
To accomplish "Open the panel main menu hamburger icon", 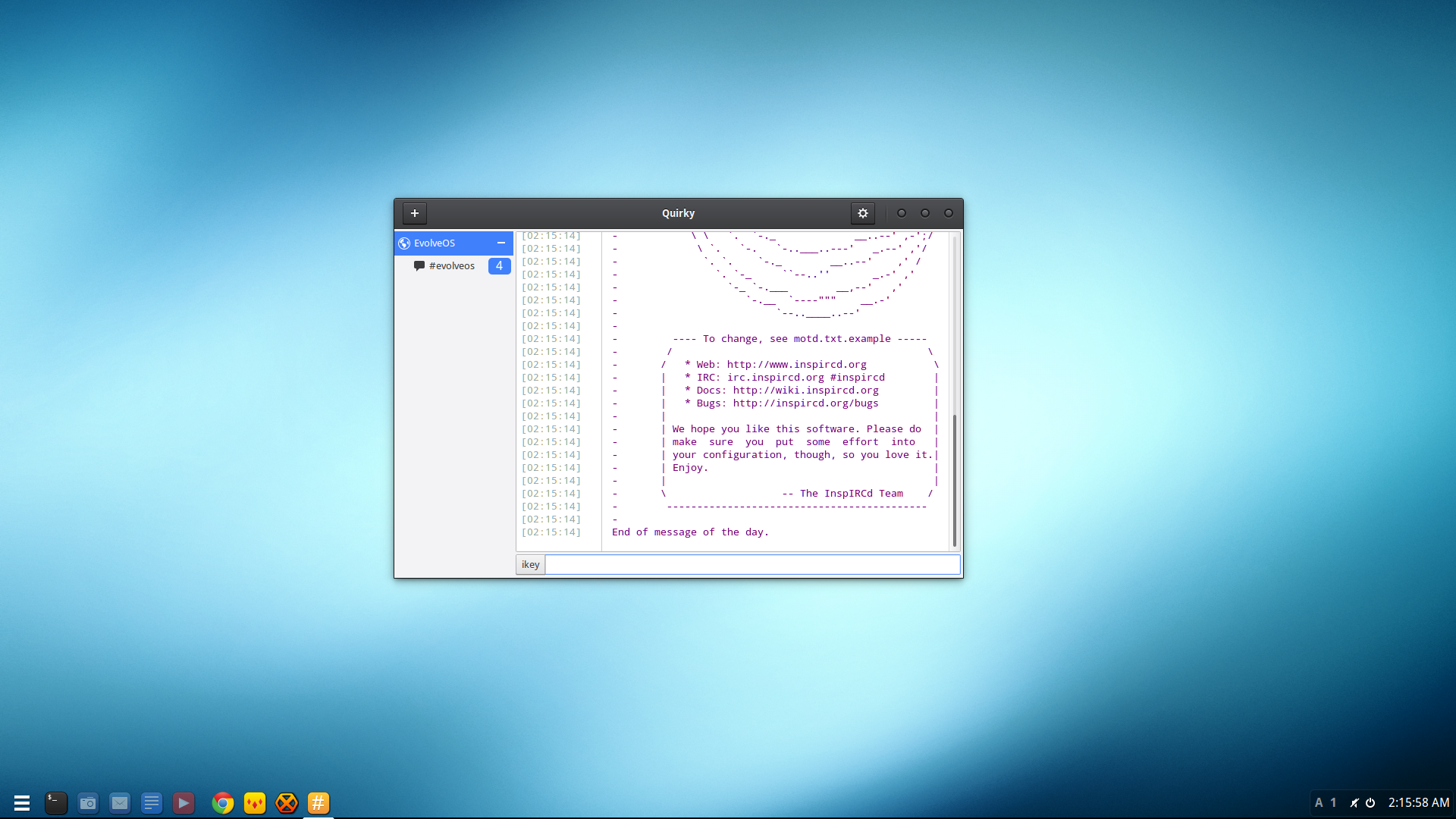I will [x=22, y=803].
